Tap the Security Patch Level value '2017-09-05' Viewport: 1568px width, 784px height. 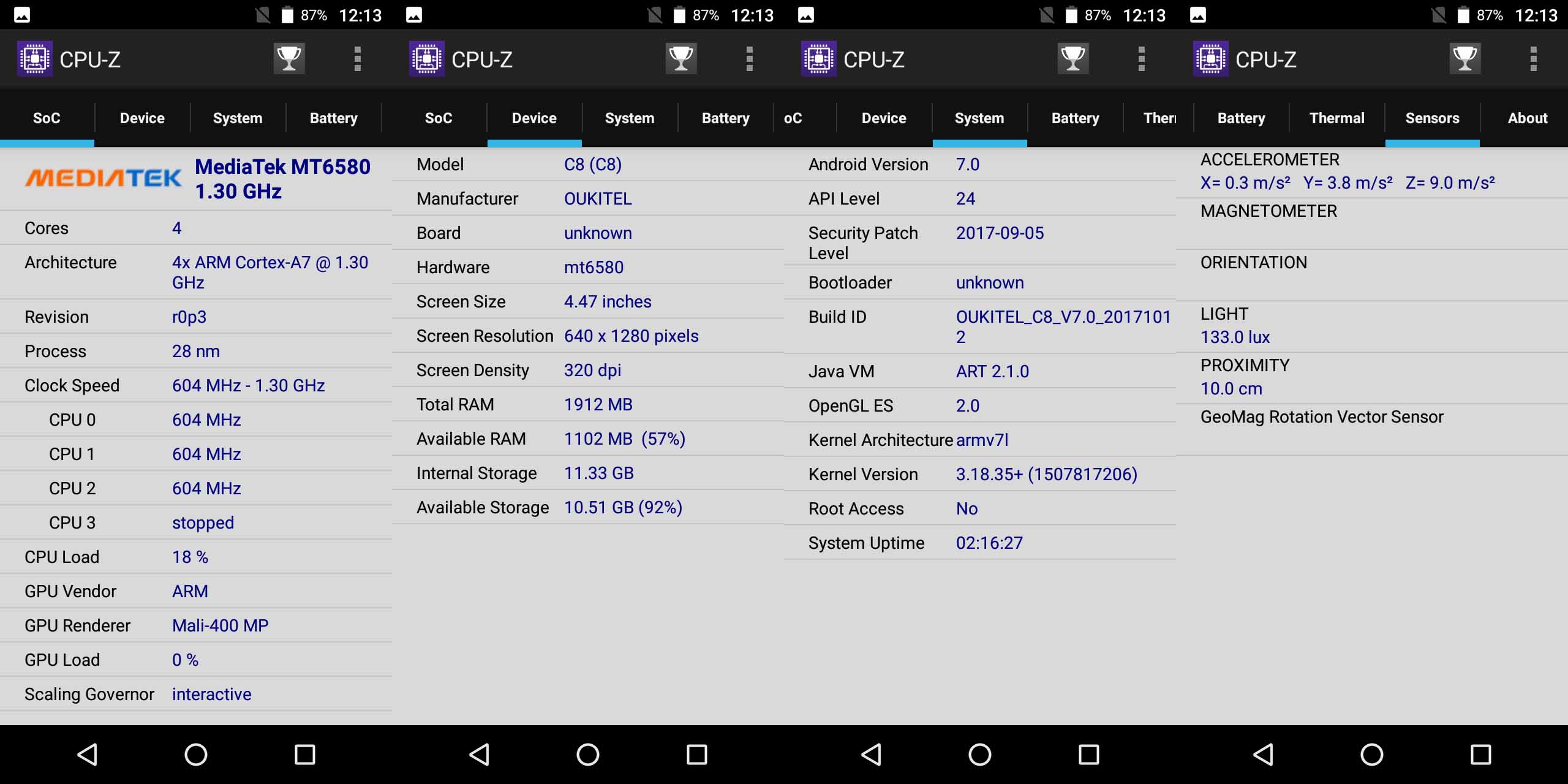[1000, 233]
